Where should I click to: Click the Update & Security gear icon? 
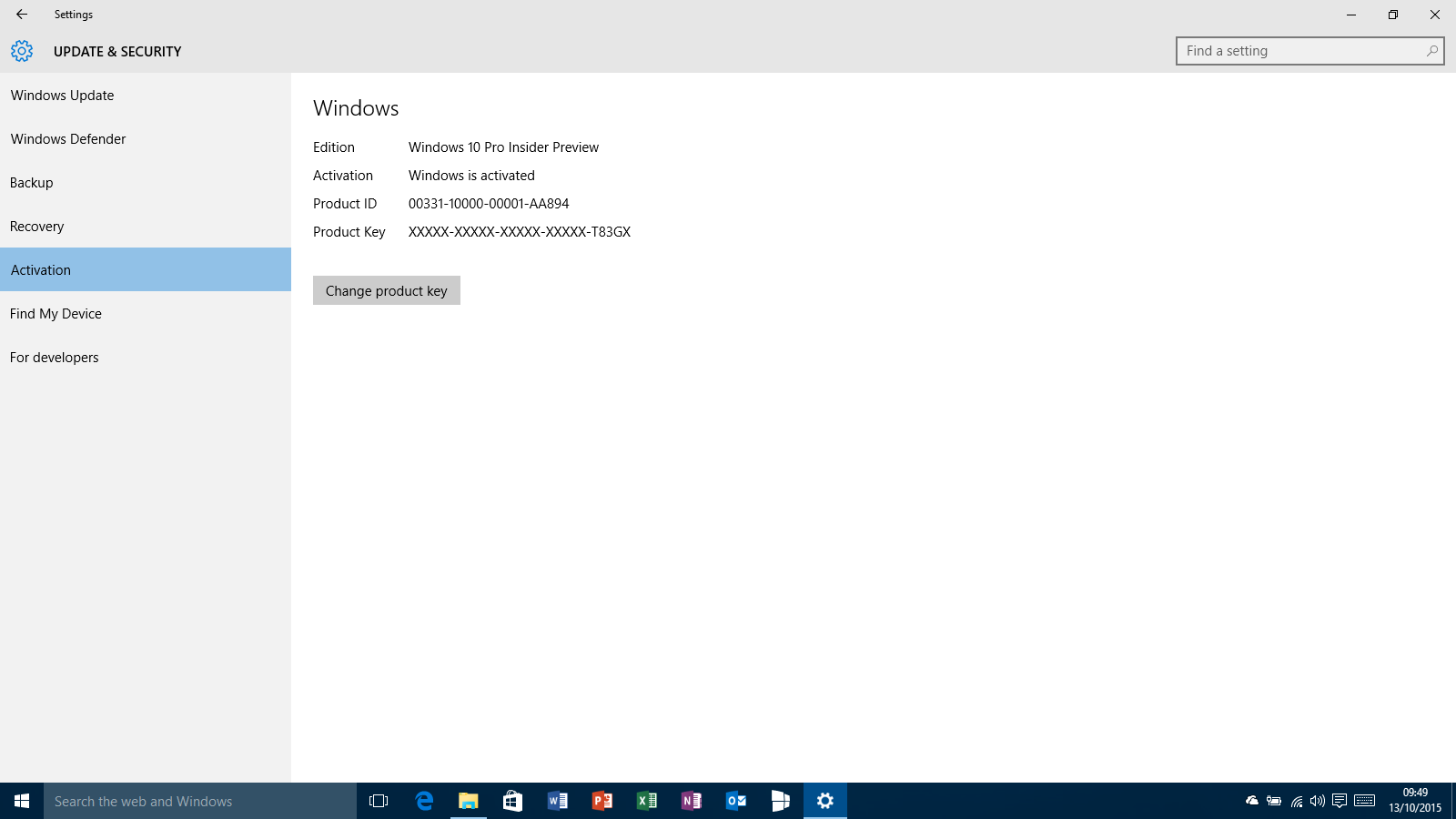(x=22, y=51)
